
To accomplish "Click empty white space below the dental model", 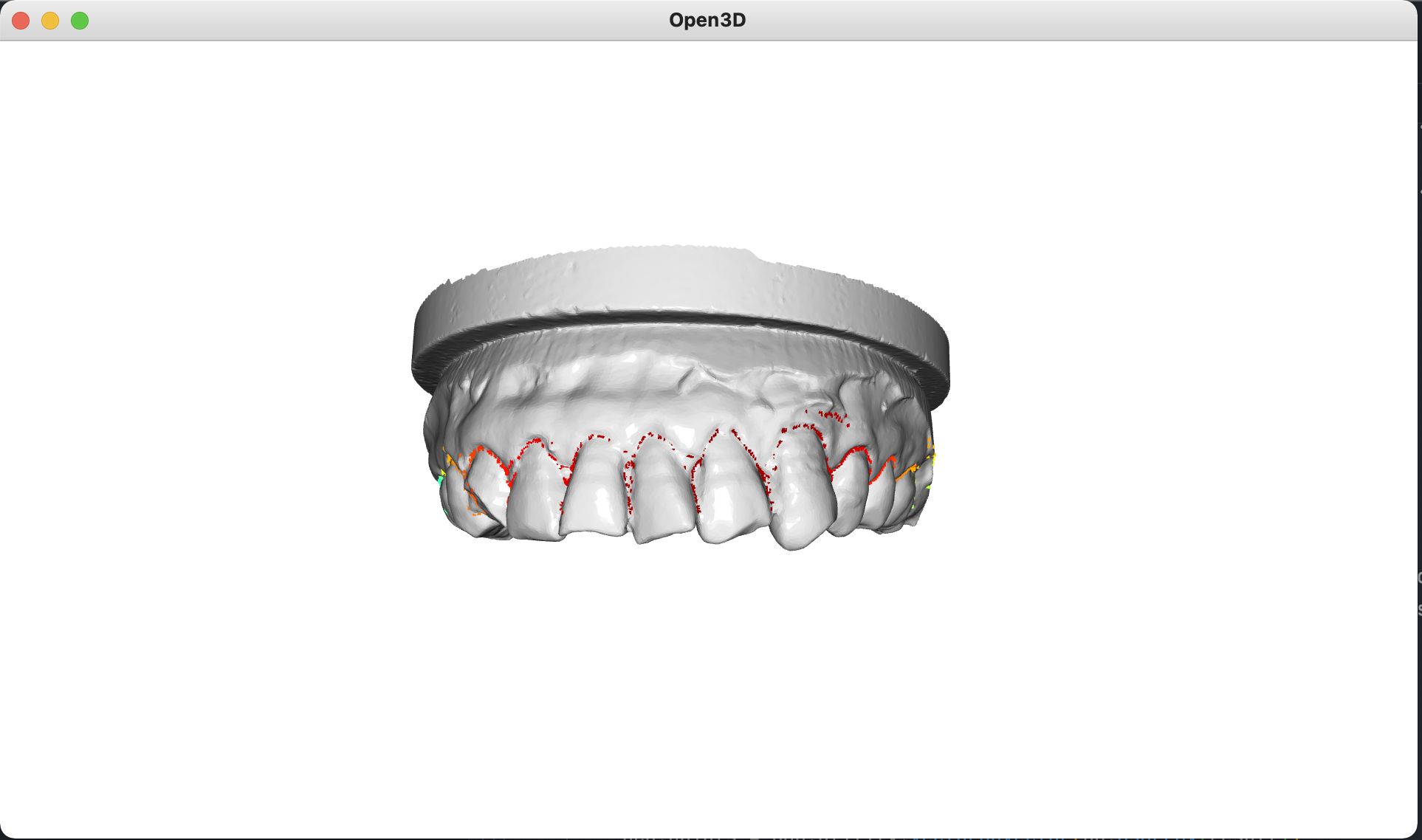I will coord(679,679).
